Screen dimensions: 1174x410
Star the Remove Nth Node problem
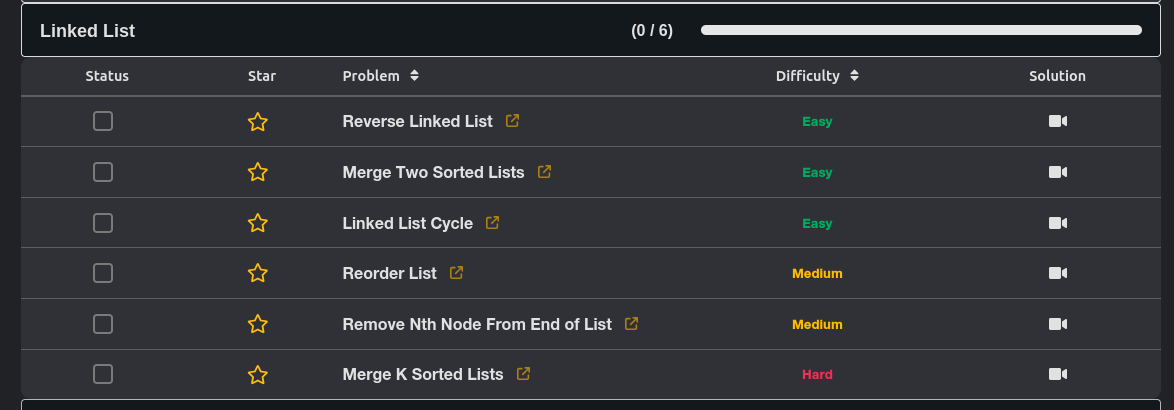[258, 324]
